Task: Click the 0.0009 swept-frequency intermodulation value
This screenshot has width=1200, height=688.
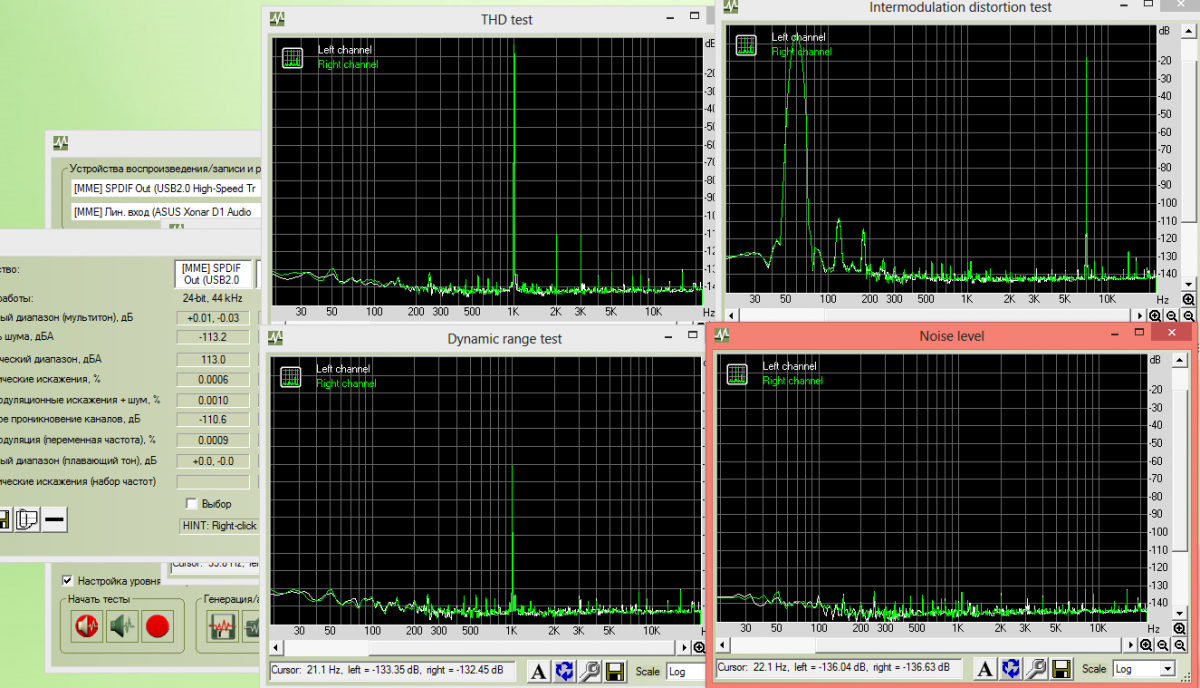Action: coord(215,440)
